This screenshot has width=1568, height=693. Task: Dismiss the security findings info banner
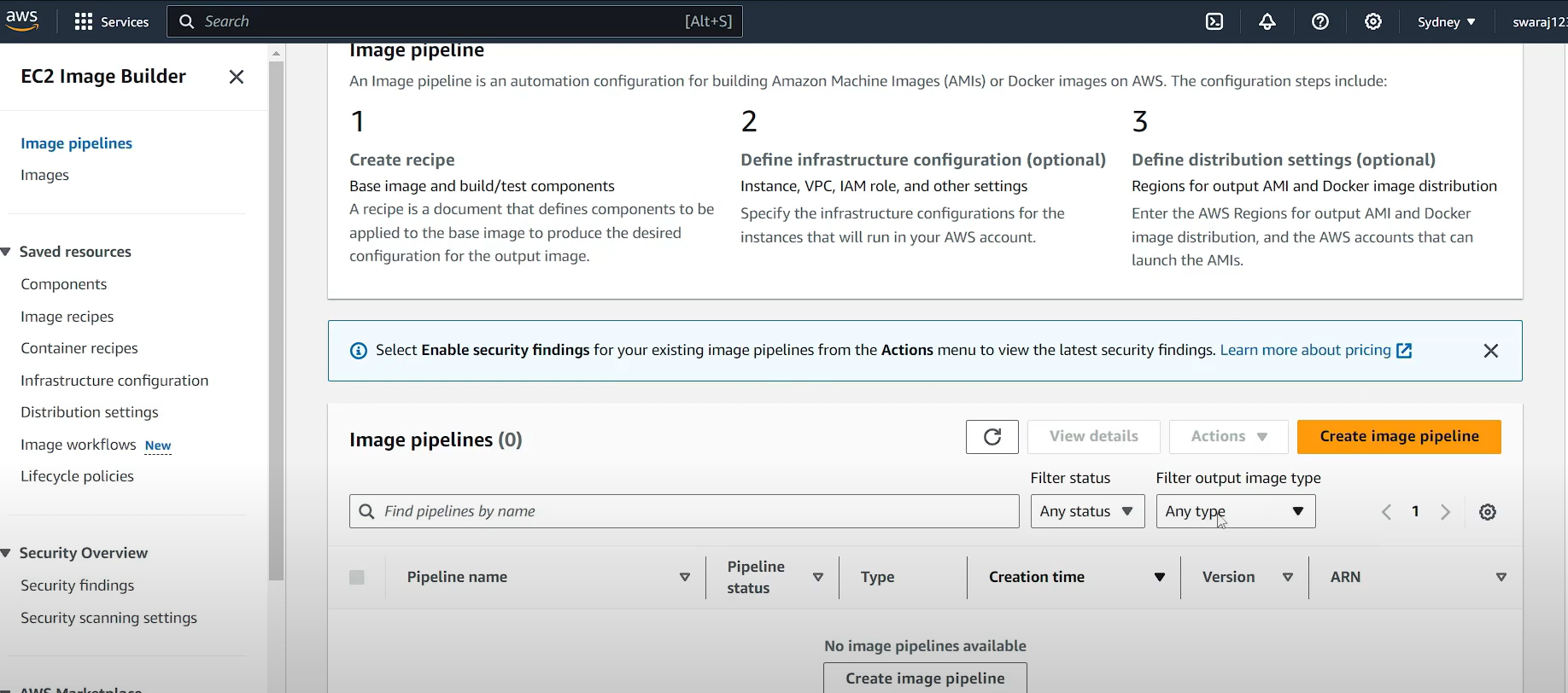(1491, 351)
